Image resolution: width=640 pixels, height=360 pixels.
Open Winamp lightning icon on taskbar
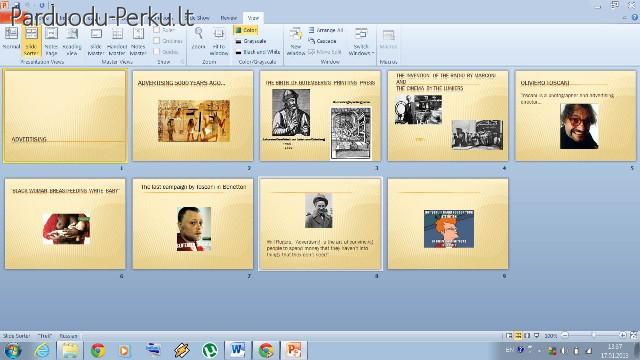[x=182, y=351]
